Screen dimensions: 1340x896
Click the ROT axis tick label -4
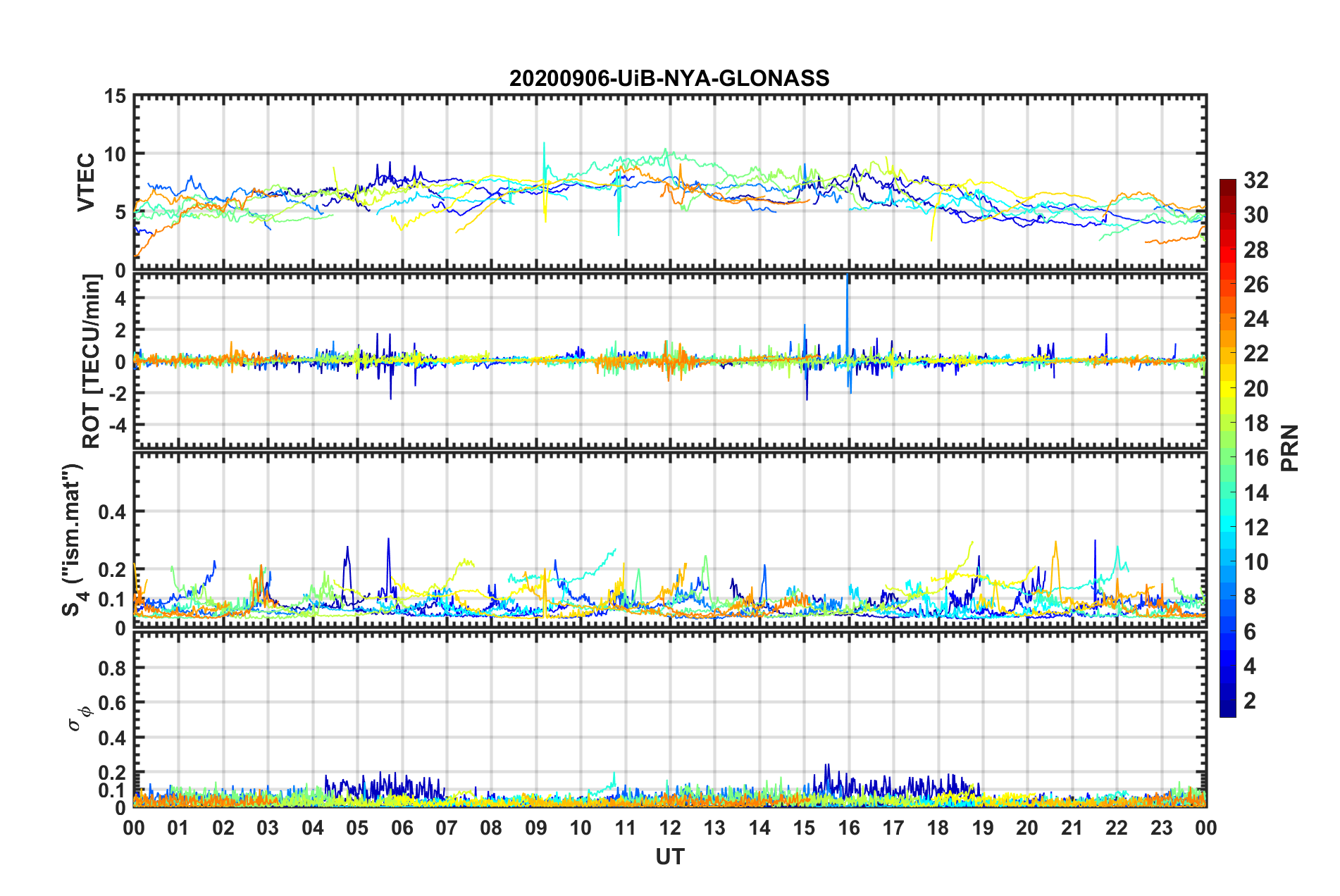click(x=119, y=425)
